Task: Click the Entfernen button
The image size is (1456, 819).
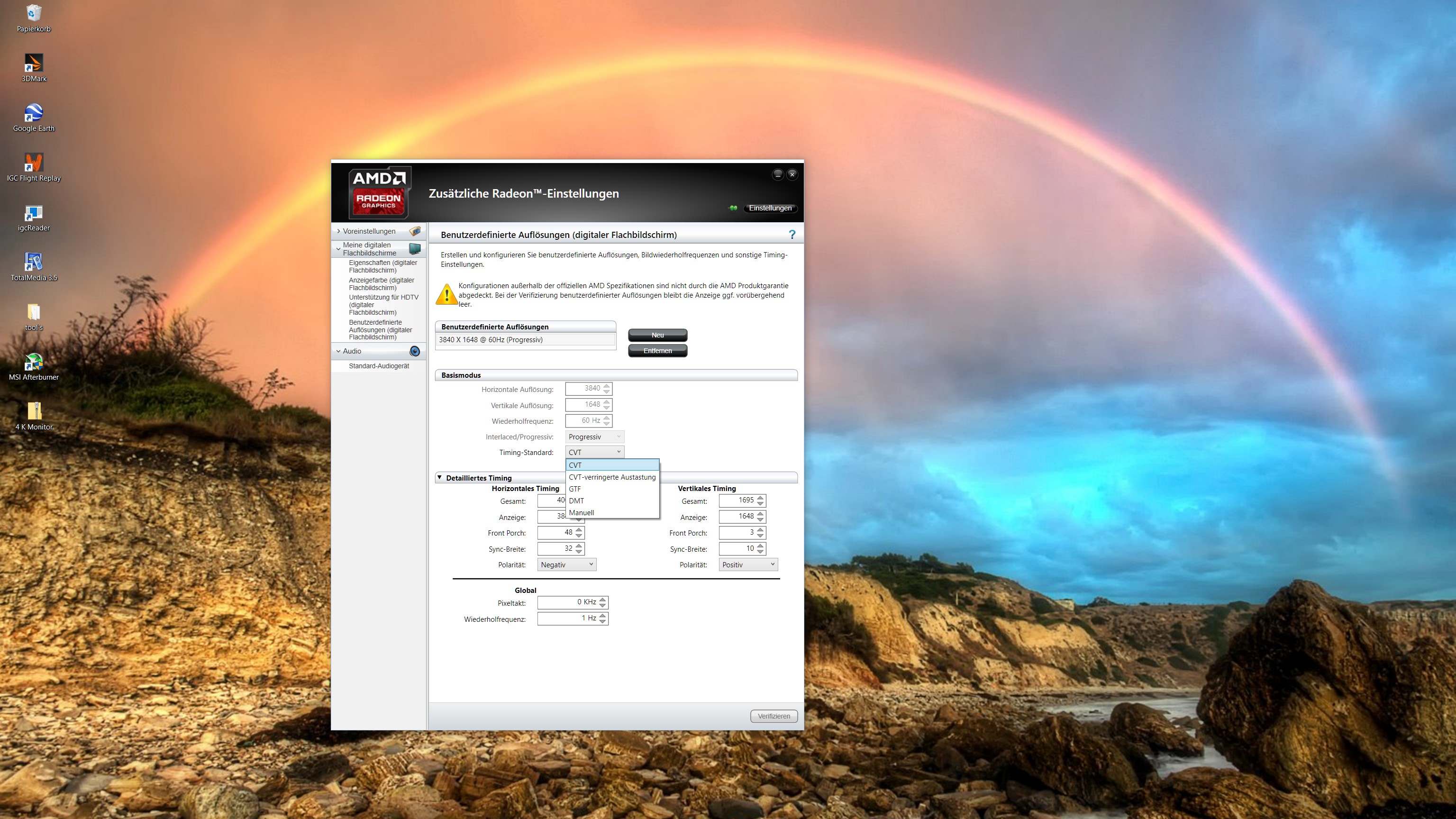Action: [x=657, y=351]
